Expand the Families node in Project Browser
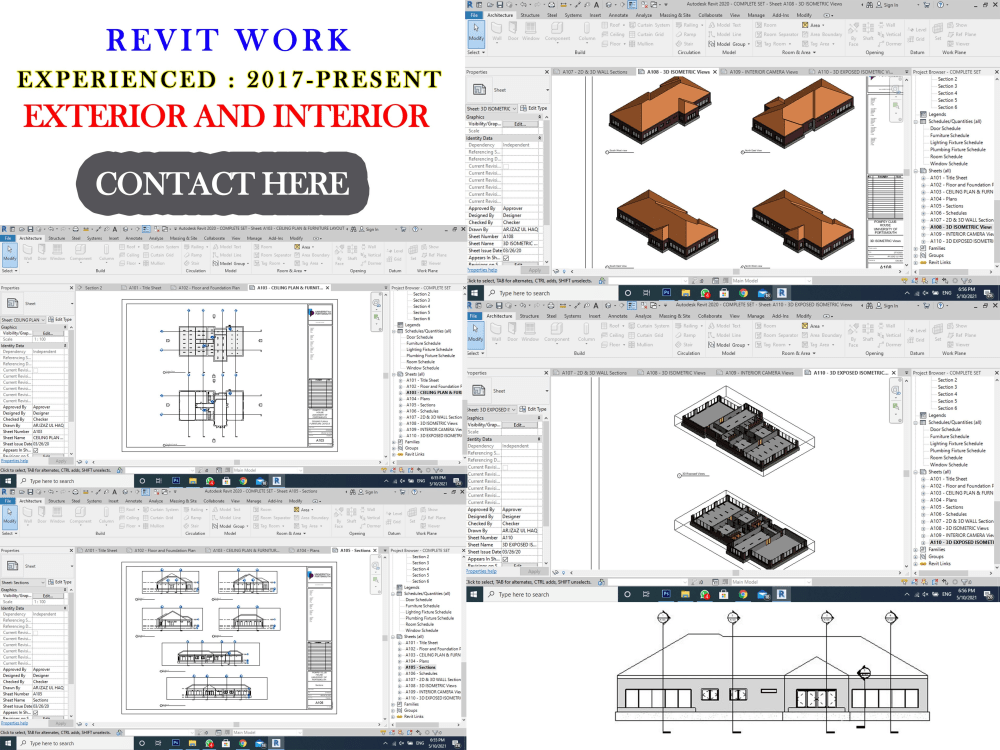Viewport: 1000px width, 750px height. coord(916,248)
